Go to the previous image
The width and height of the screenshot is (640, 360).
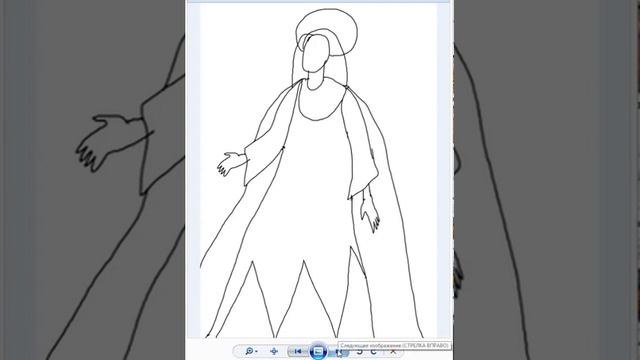pyautogui.click(x=298, y=351)
